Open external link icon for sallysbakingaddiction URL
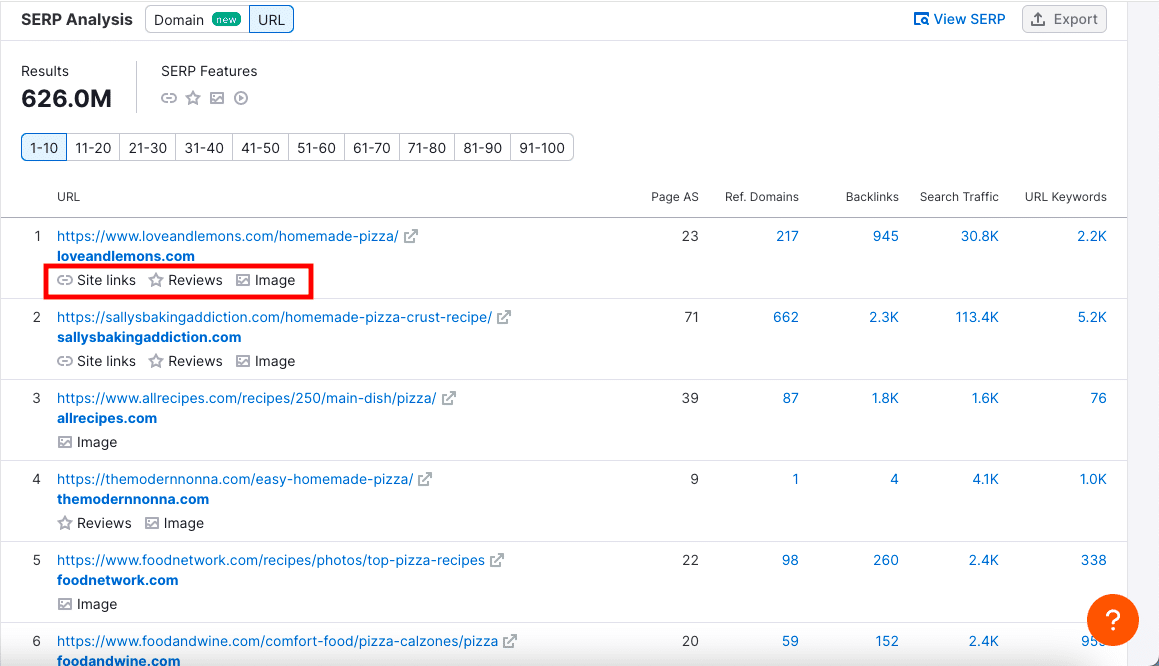This screenshot has height=666, width=1159. coord(504,317)
